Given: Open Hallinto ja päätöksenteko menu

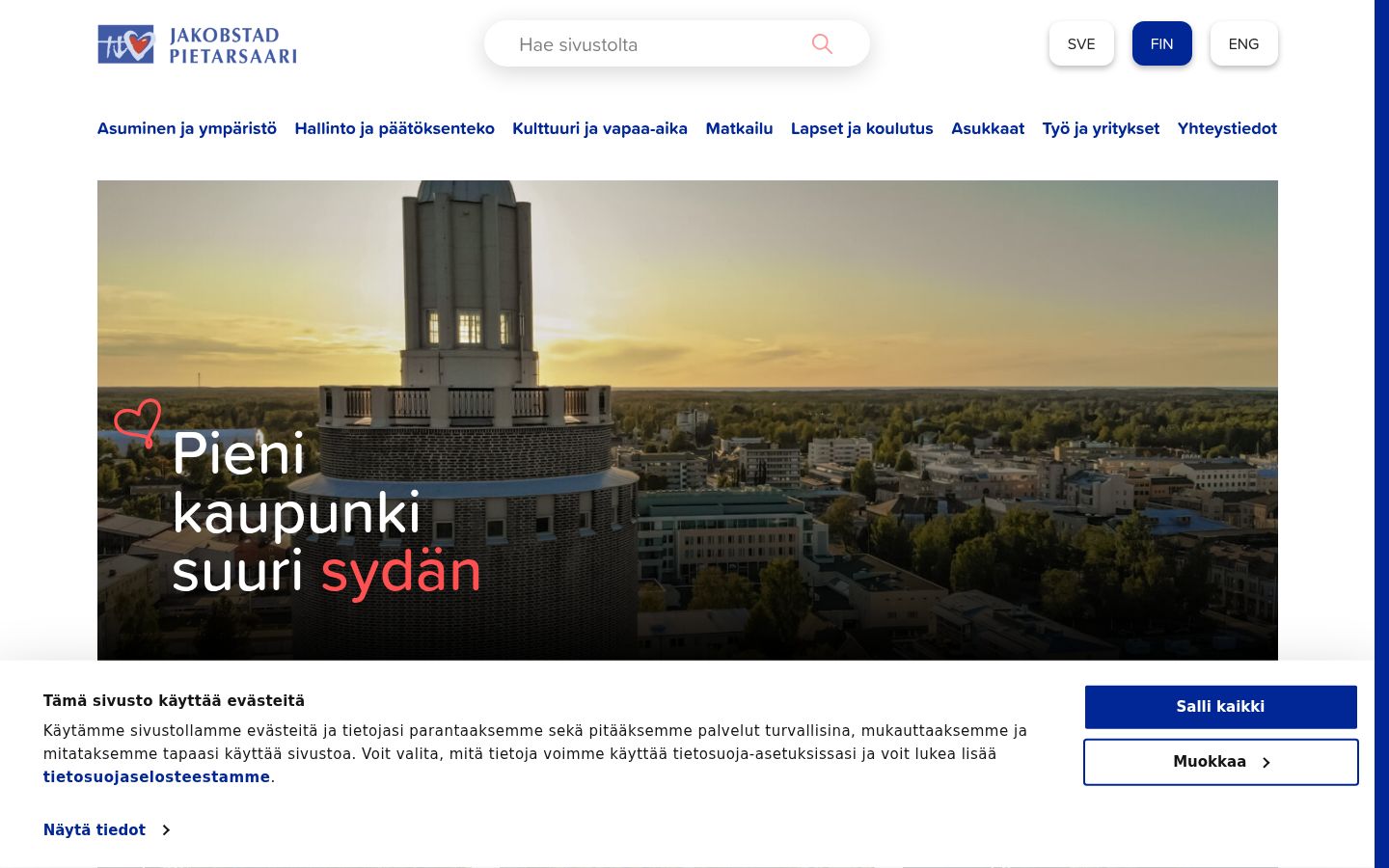Looking at the screenshot, I should [x=395, y=128].
